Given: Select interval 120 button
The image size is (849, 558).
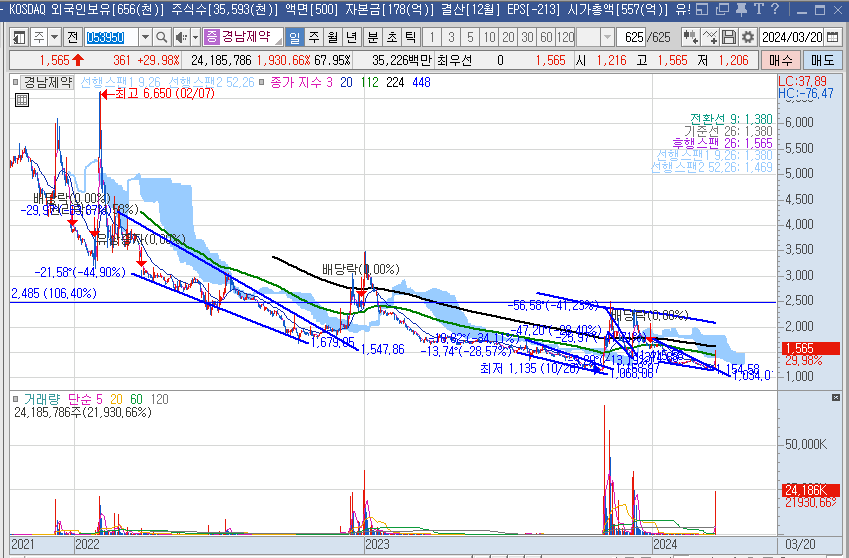Looking at the screenshot, I should [565, 37].
